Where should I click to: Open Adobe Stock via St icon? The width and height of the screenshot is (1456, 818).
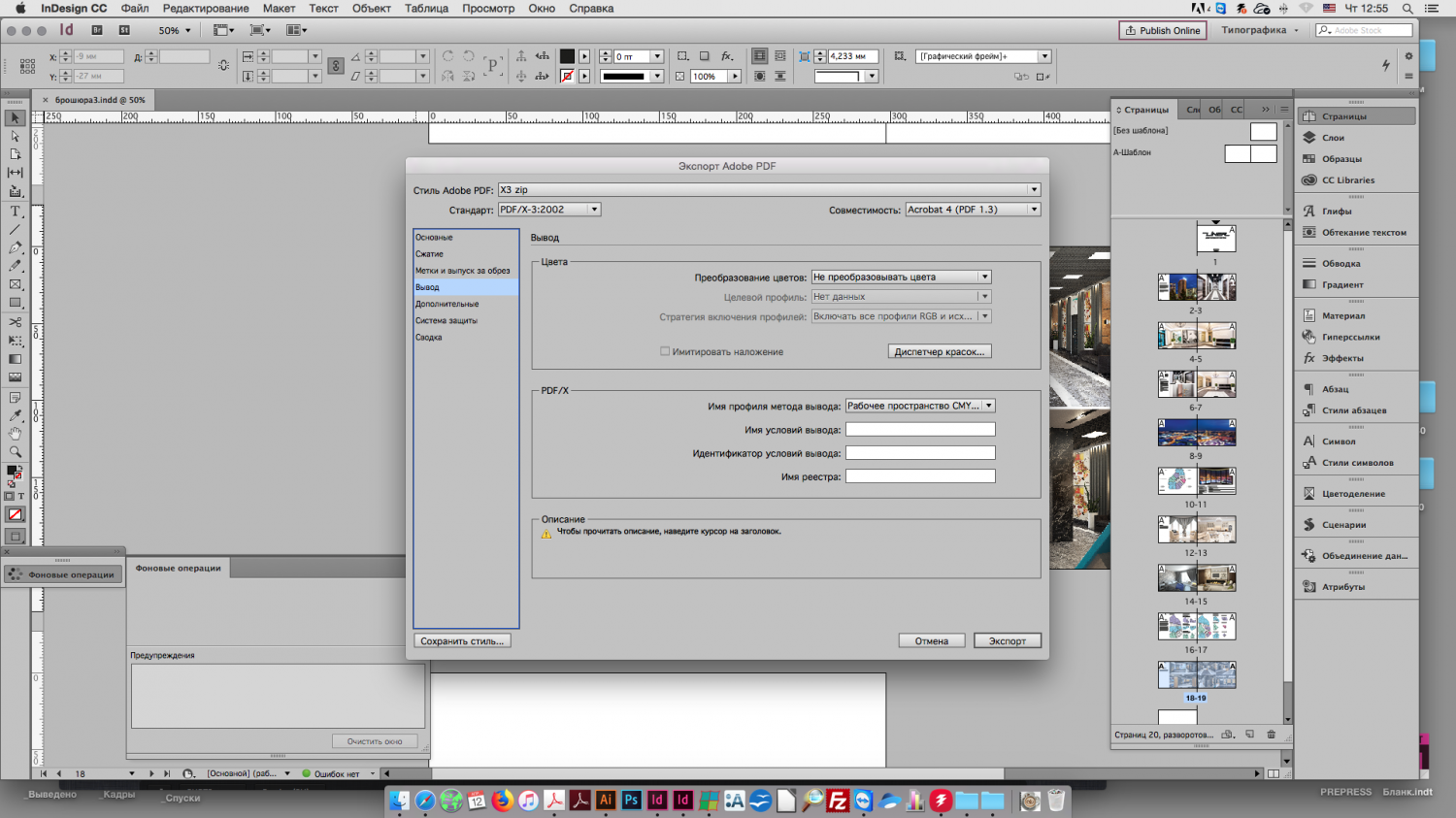124,30
